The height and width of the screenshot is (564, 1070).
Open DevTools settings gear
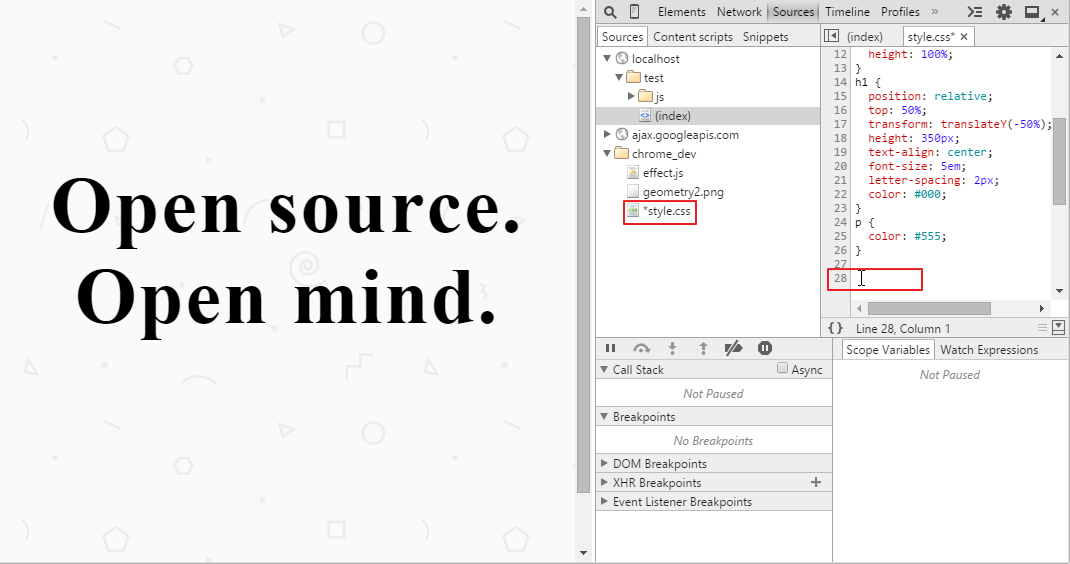[1004, 12]
